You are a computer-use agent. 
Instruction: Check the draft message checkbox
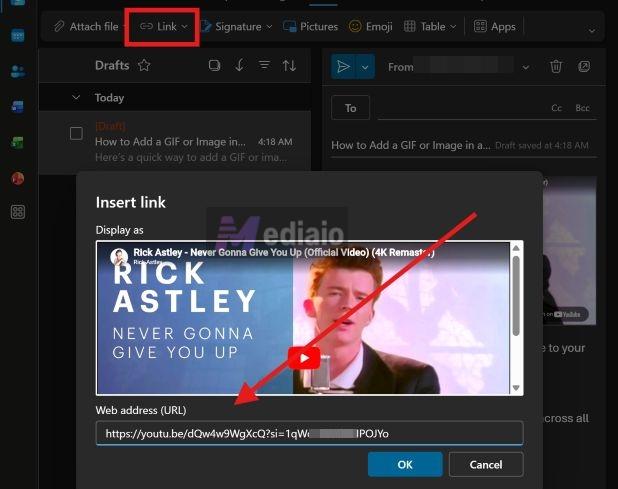[76, 134]
